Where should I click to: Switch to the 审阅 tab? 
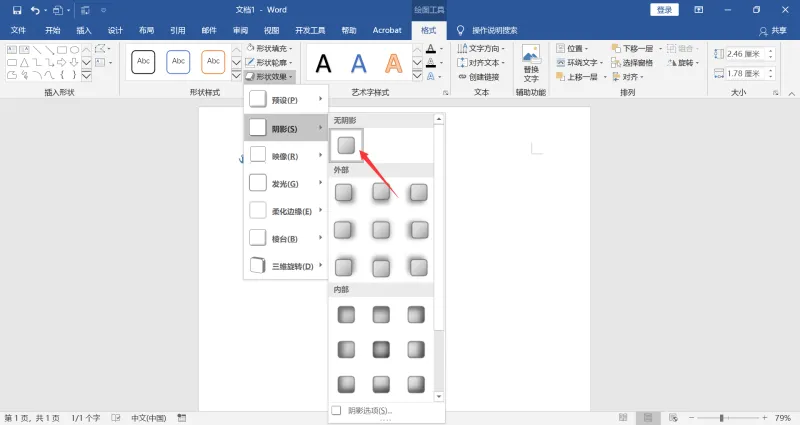click(240, 30)
